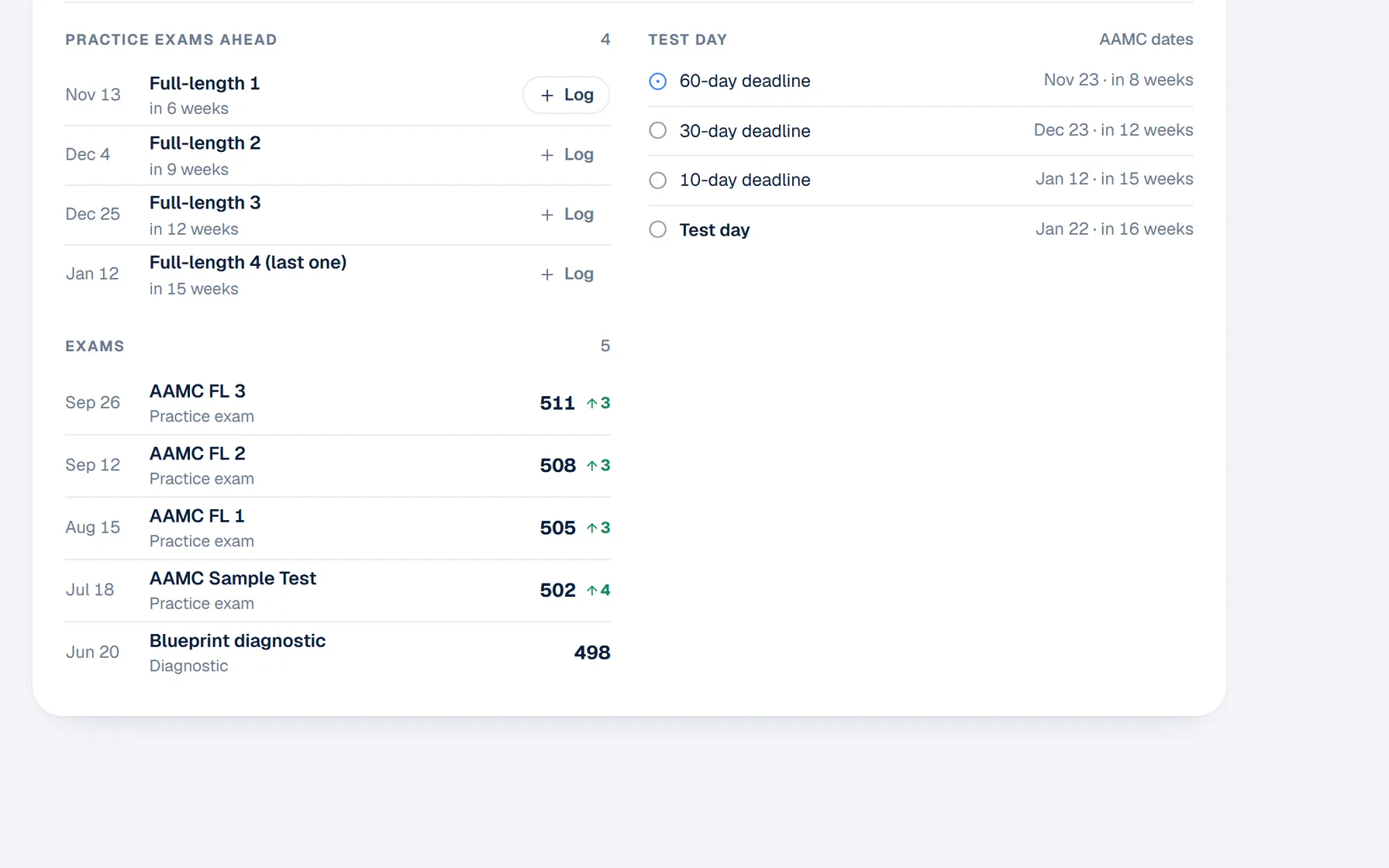This screenshot has height=868, width=1389.
Task: Click the Nov 23 · in 8 weeks date
Action: [x=1118, y=80]
